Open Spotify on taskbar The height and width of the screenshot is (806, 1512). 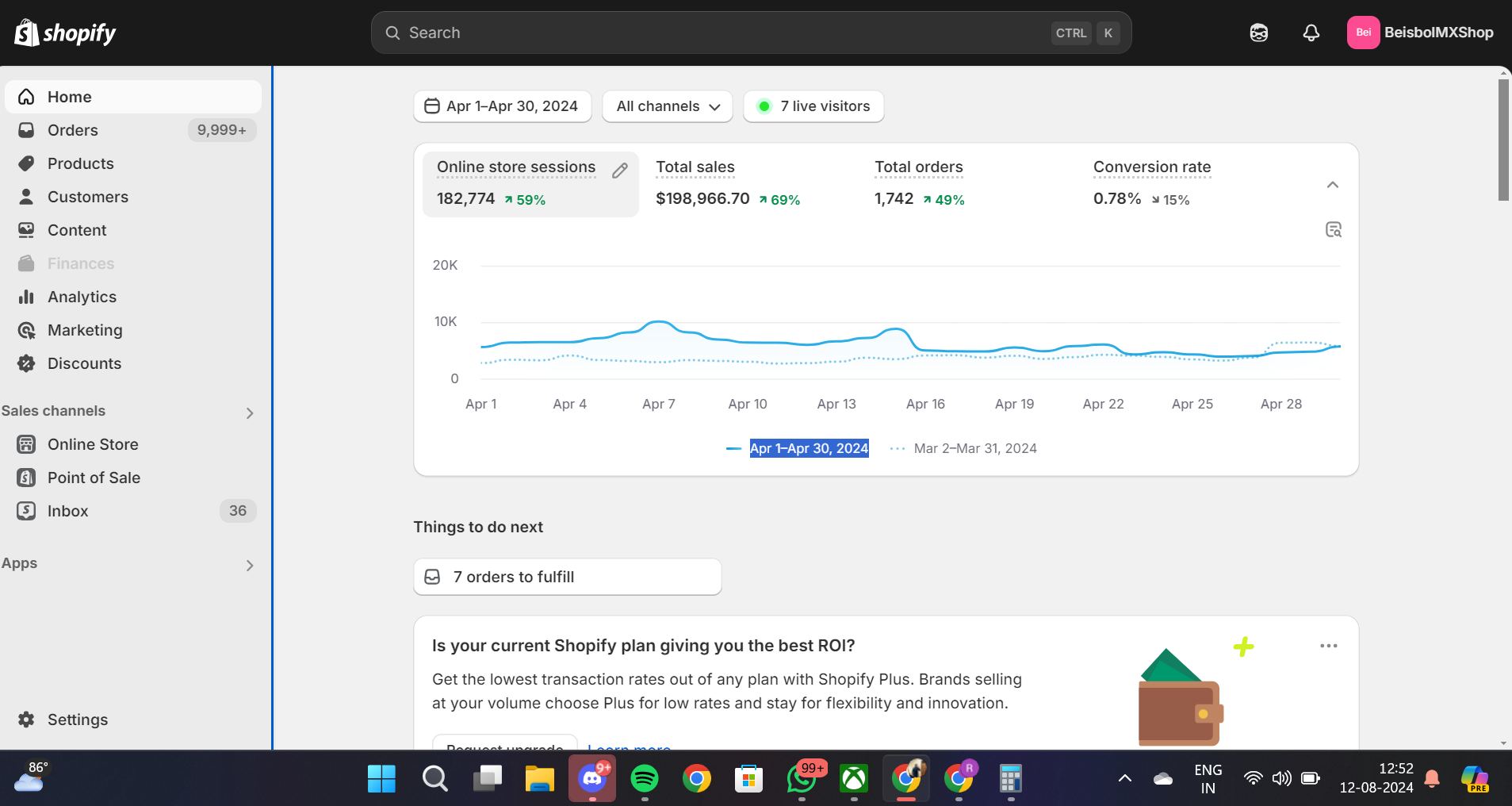[645, 779]
